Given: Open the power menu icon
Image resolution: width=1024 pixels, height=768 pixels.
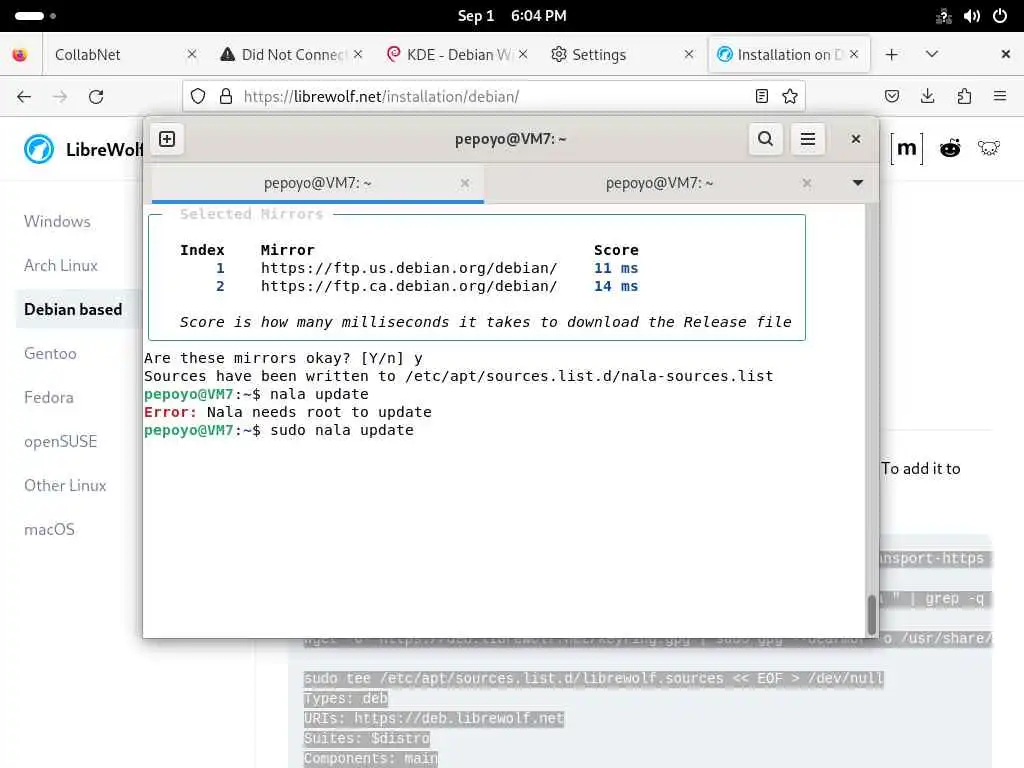Looking at the screenshot, I should (x=1000, y=16).
